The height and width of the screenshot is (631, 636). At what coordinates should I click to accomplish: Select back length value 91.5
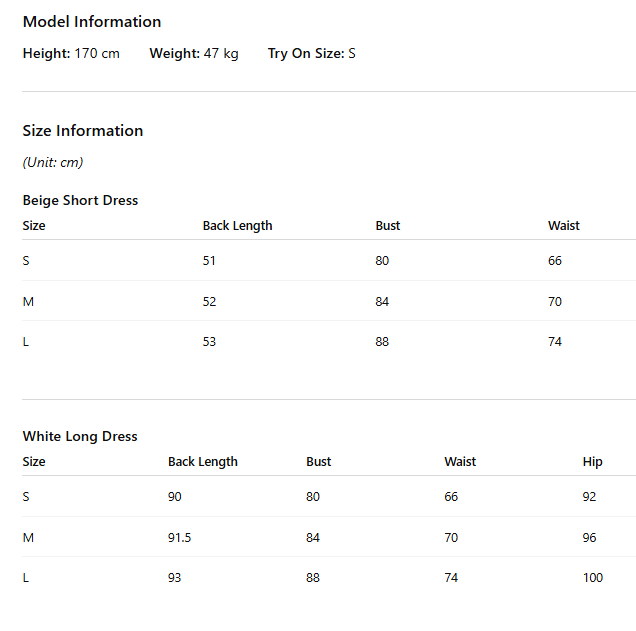click(179, 538)
